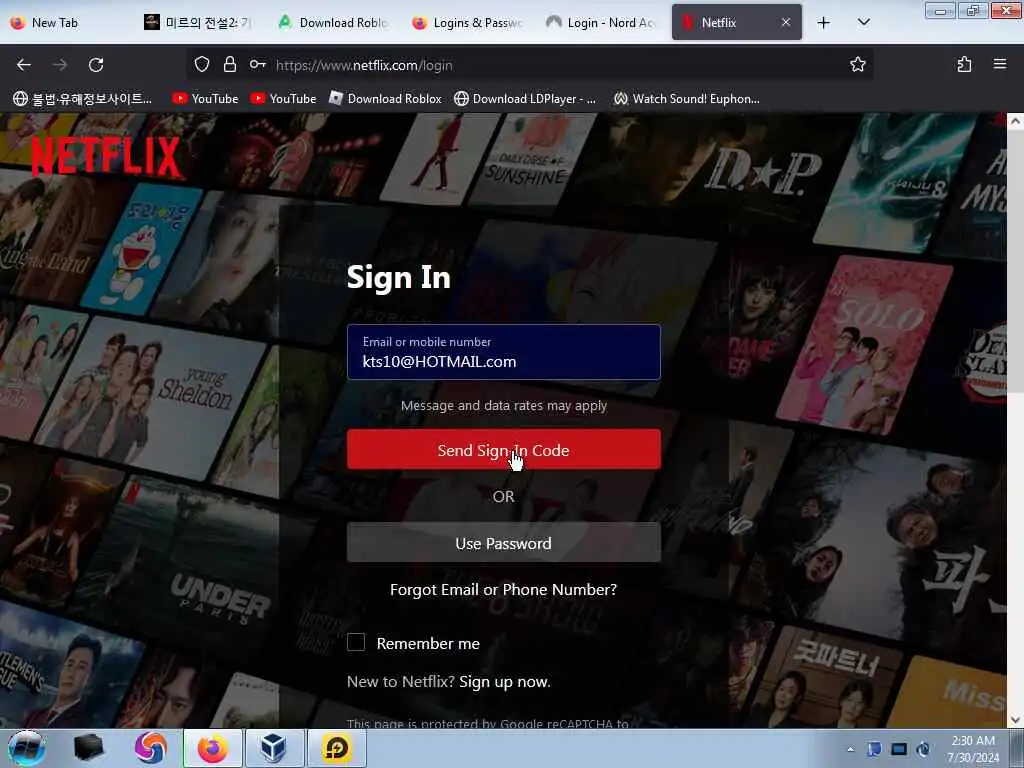Open the Watch Sound! Euphonium bookmark
This screenshot has height=768, width=1024.
tap(686, 99)
